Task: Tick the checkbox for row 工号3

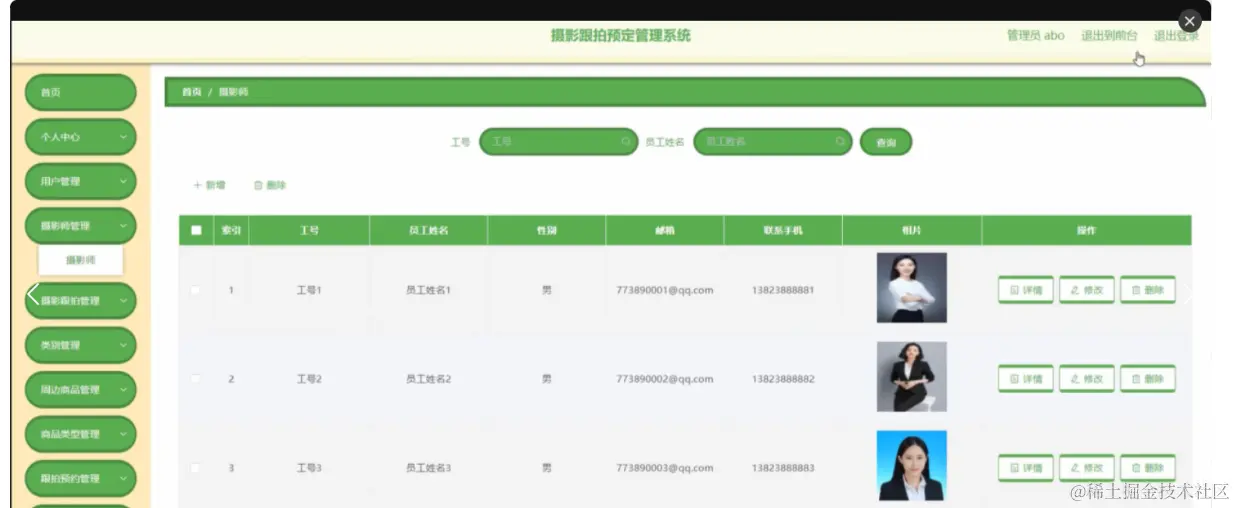Action: coord(195,468)
